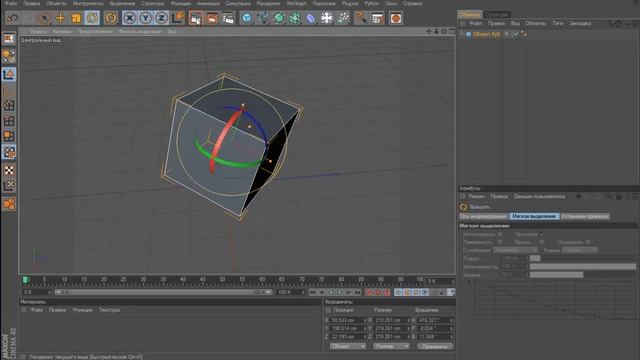Viewport: 640px width, 360px height.
Task: Click the red Record Keyframe button
Action: click(x=369, y=292)
